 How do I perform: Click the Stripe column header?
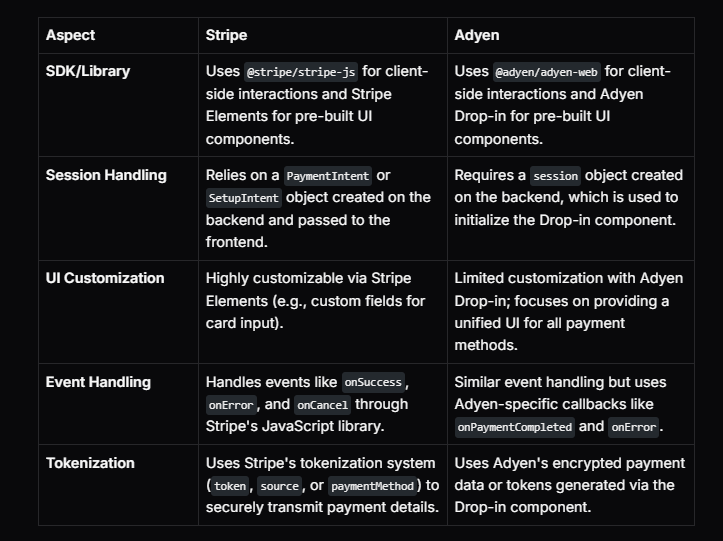[226, 35]
